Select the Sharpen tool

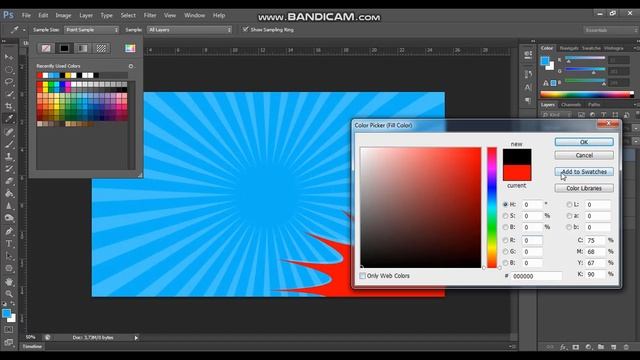tap(9, 206)
